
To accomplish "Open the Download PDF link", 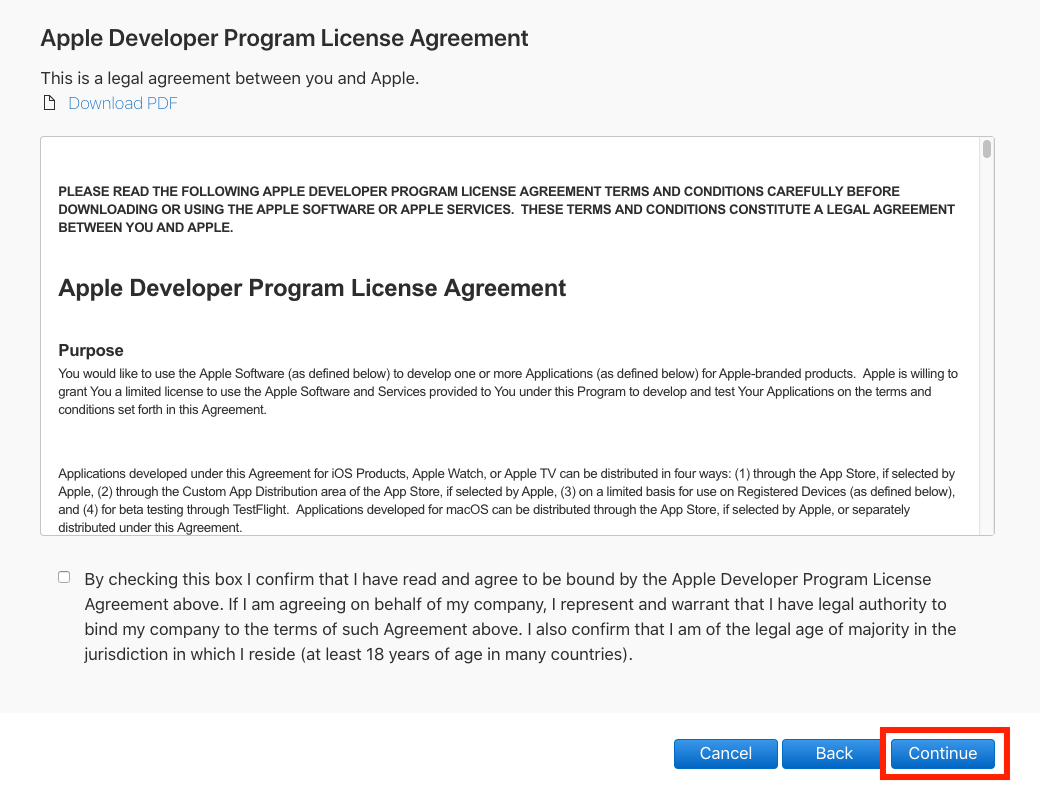I will (122, 104).
